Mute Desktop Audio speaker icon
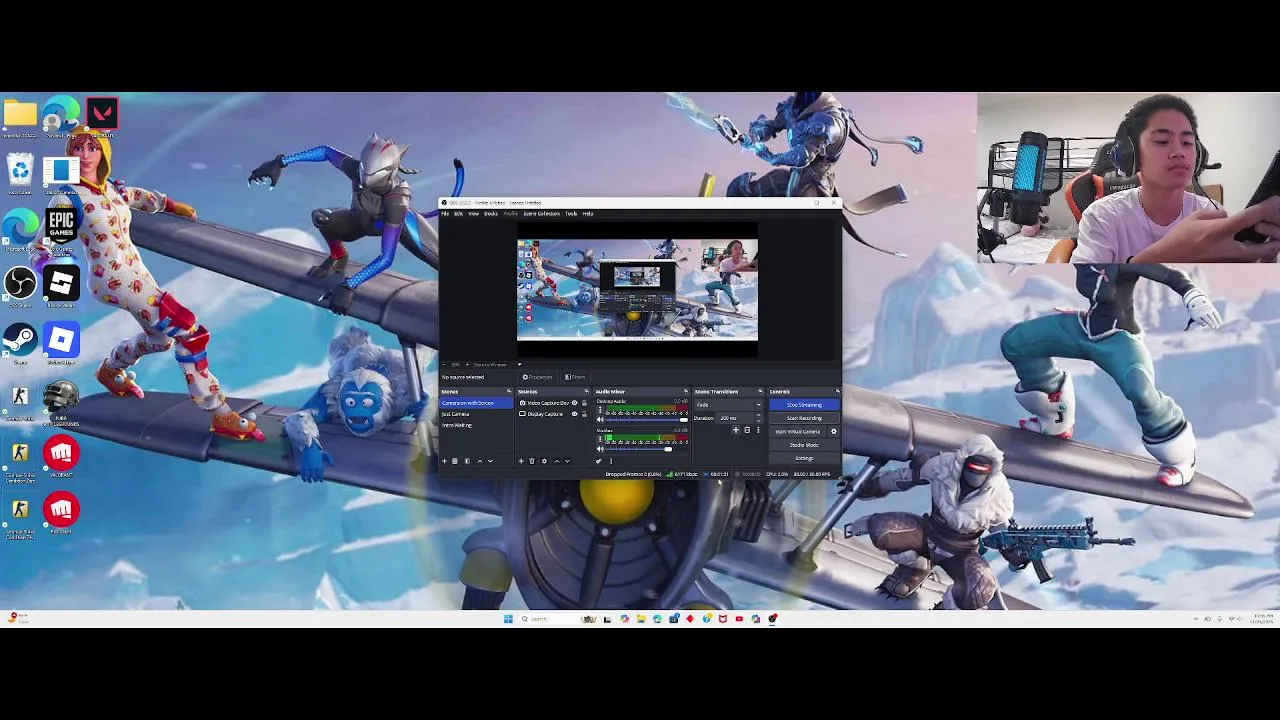 point(600,420)
